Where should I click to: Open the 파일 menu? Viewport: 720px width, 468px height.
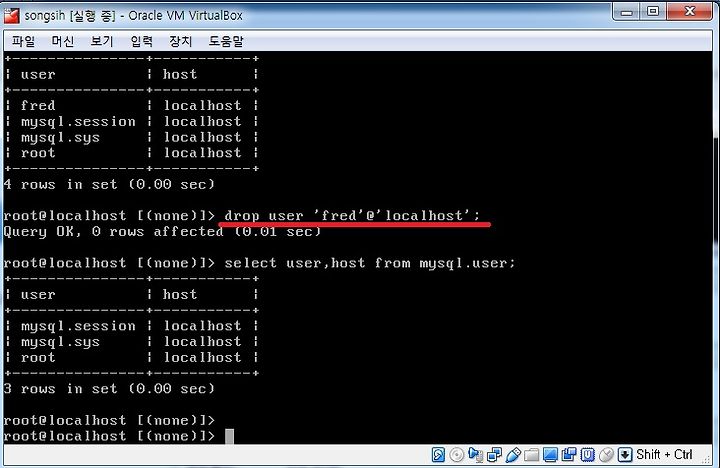[x=23, y=41]
